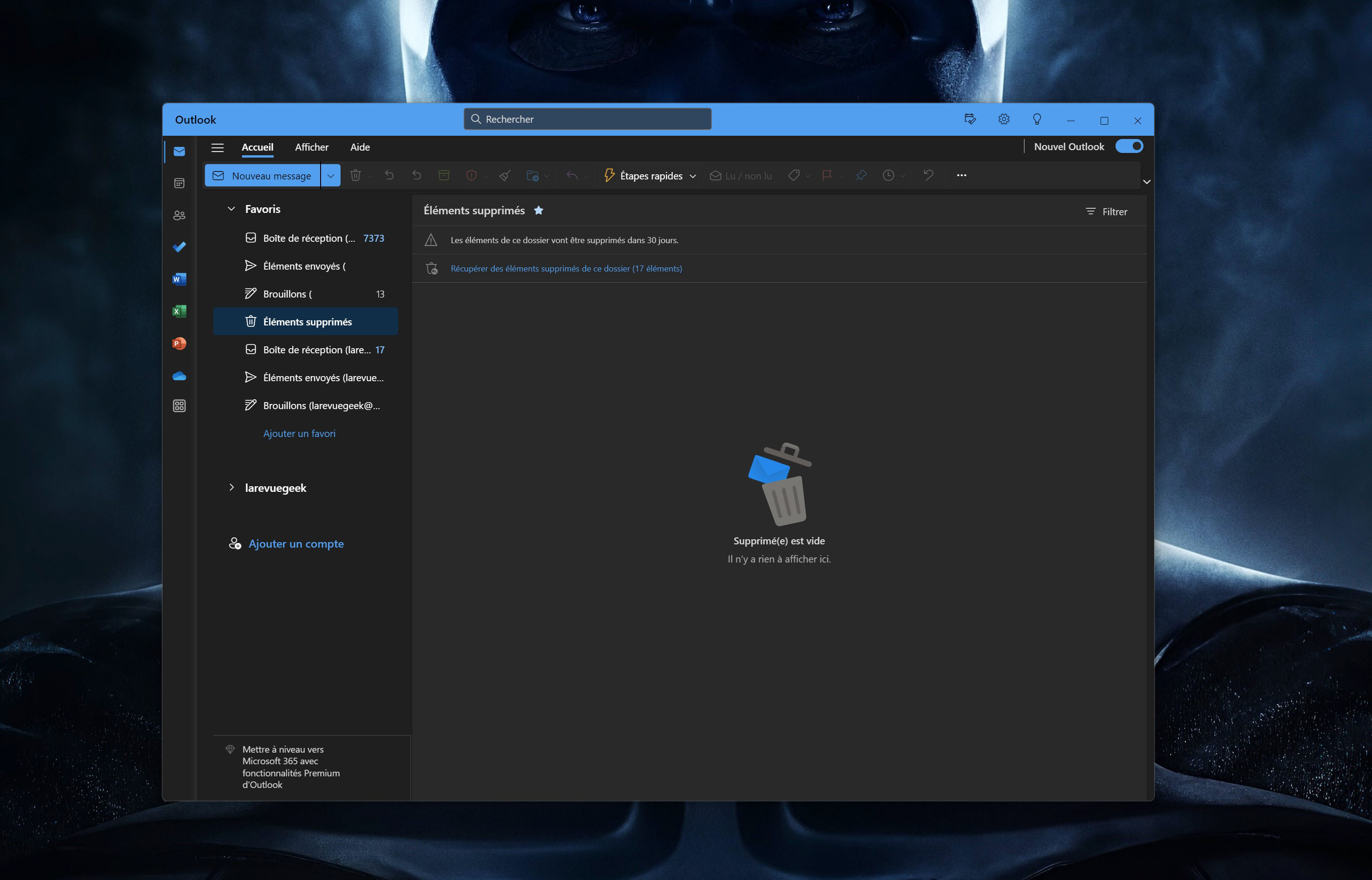This screenshot has width=1372, height=880.
Task: Open the To Do checkmark app
Action: pyautogui.click(x=179, y=247)
